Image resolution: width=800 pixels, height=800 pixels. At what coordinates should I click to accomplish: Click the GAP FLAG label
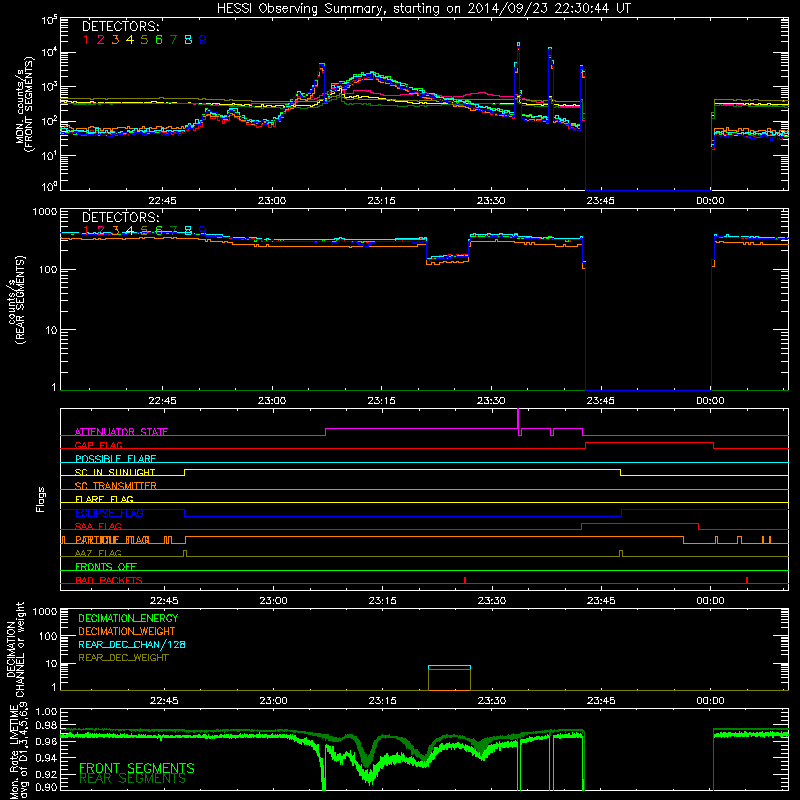point(98,445)
